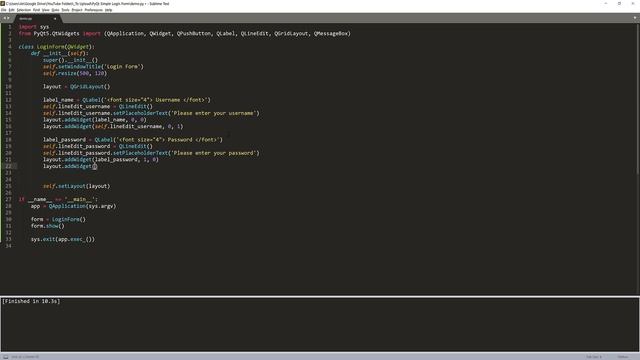
Task: Go to next tab with right arrow
Action: [x=9, y=18]
